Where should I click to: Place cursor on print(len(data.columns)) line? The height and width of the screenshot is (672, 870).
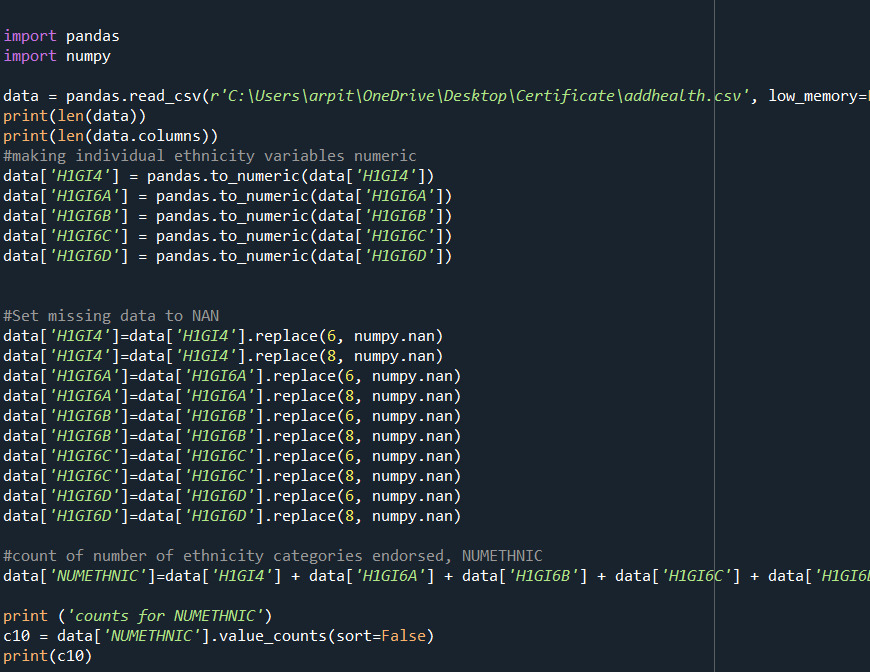pyautogui.click(x=110, y=136)
